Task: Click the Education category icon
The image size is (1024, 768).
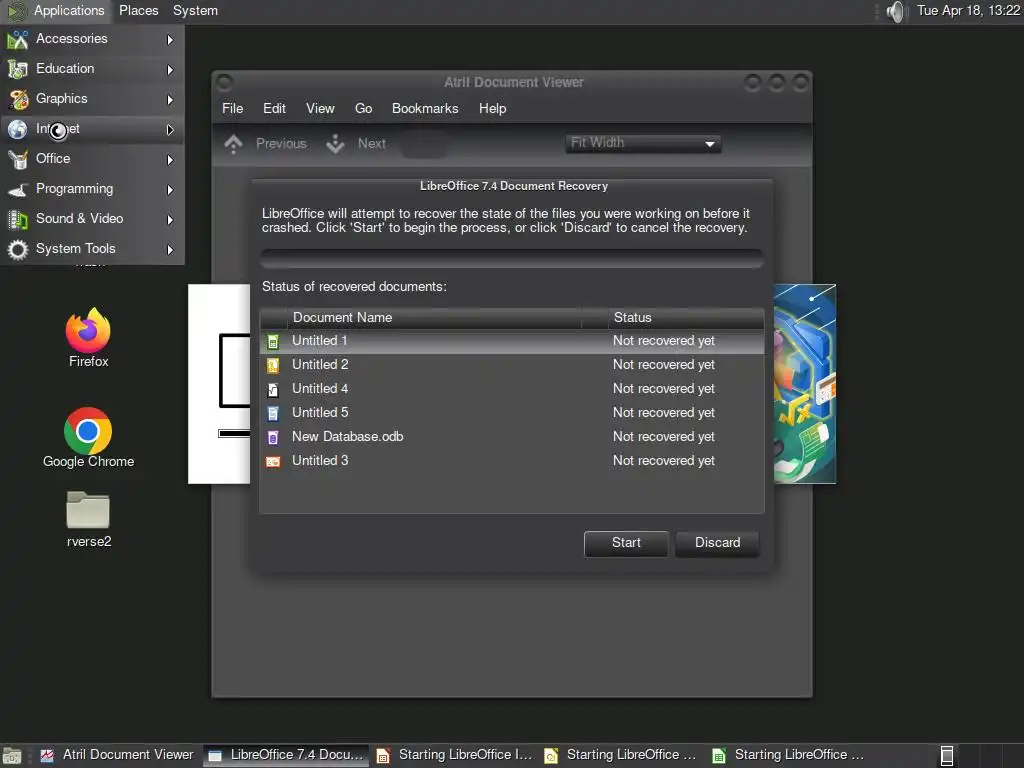Action: 18,69
